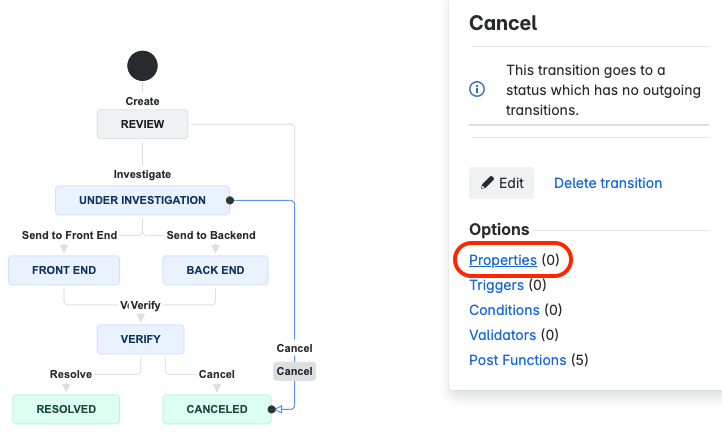The width and height of the screenshot is (722, 438).
Task: Click the black start node circle
Action: 142,66
